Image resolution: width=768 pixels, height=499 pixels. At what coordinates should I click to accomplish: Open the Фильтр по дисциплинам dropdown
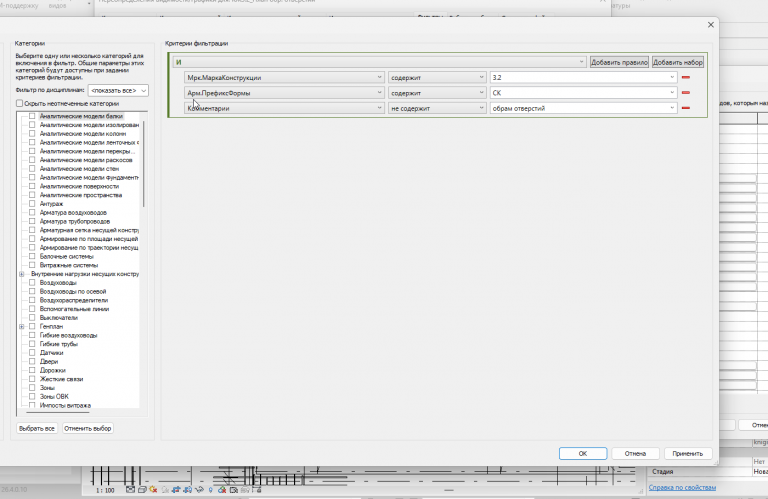(118, 91)
